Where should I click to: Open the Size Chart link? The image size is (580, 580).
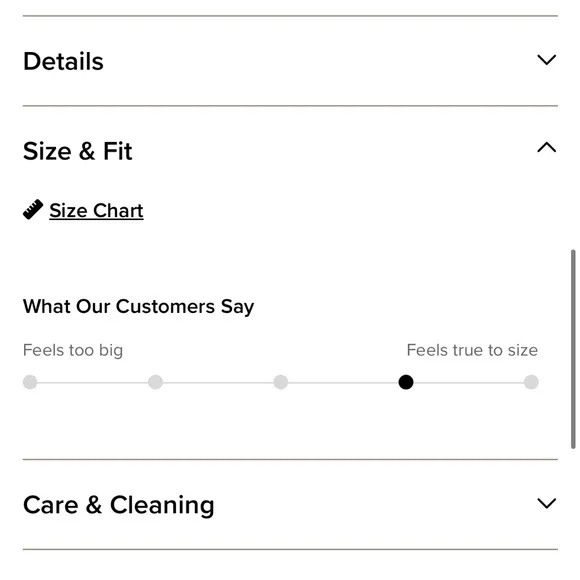(96, 211)
